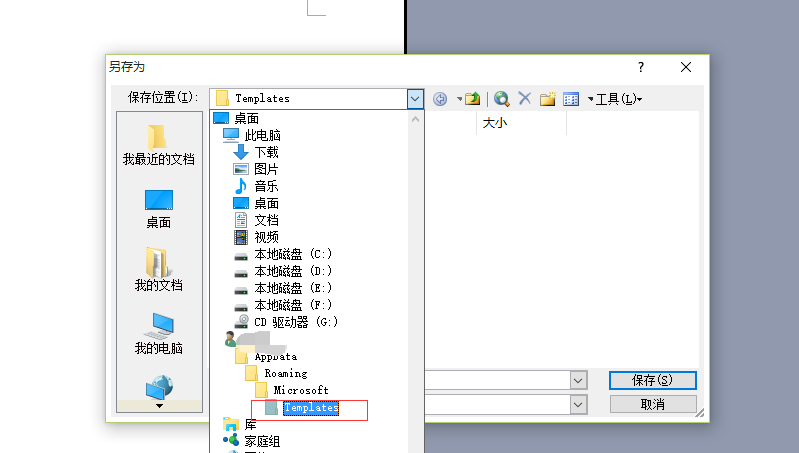This screenshot has height=453, width=799.
Task: Open 我的文档 in places bar
Action: click(158, 270)
